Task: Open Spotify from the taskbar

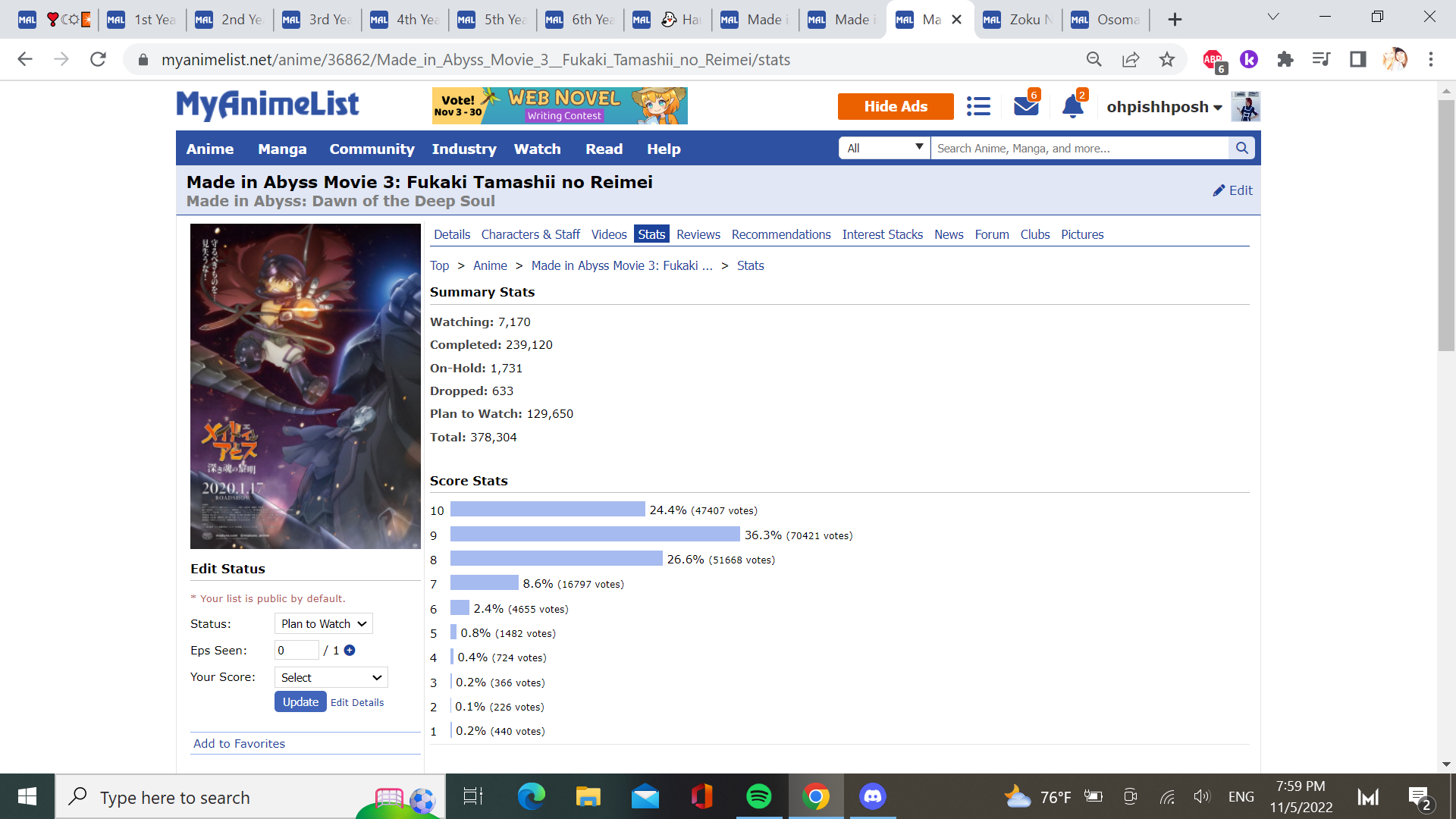Action: [759, 796]
